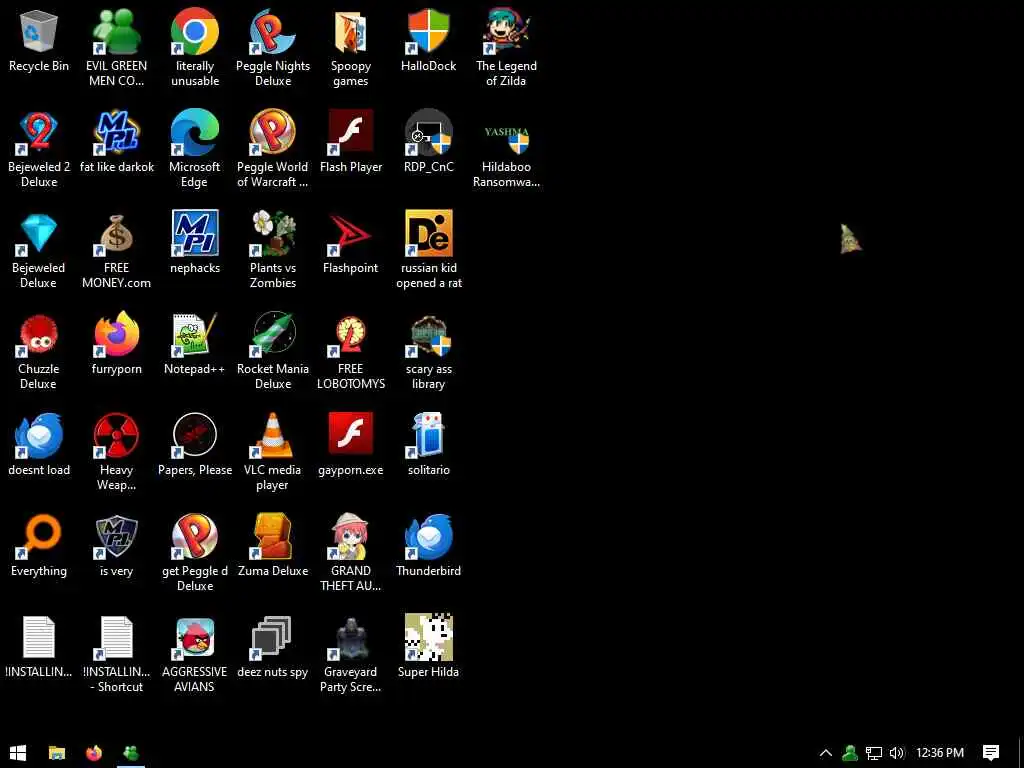
Task: Click the 12:36 PM clock
Action: [940, 753]
